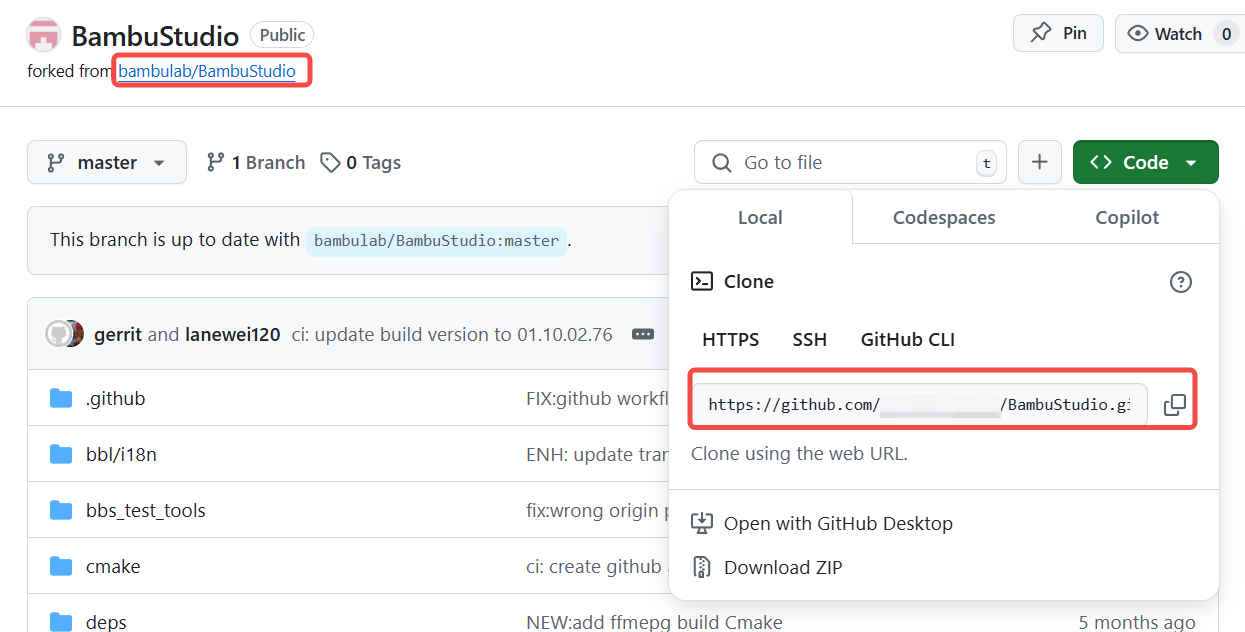Toggle the green Code dropdown button
The width and height of the screenshot is (1245, 632).
[1145, 162]
